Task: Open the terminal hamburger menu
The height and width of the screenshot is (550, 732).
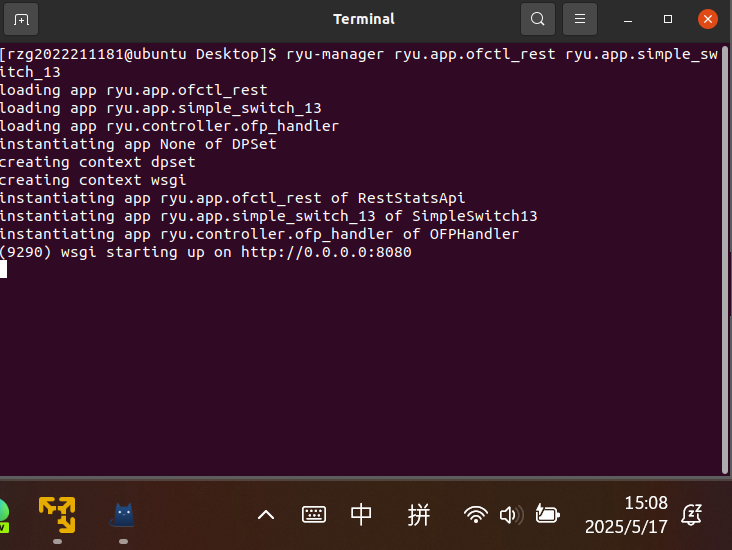Action: point(579,19)
